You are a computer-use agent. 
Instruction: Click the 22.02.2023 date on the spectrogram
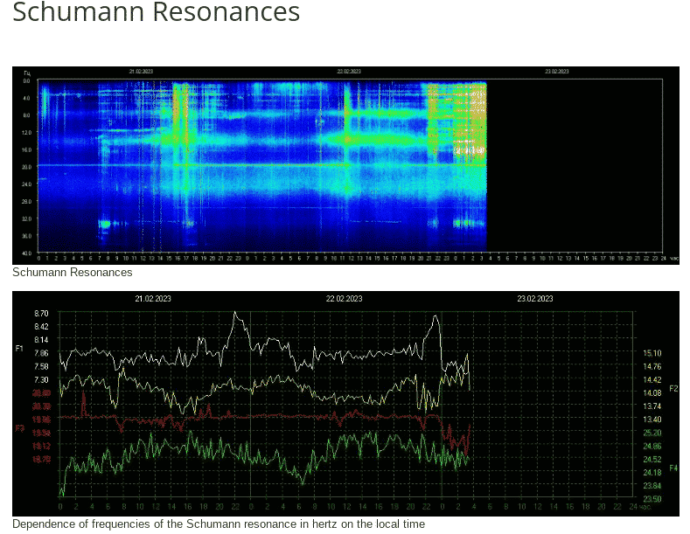click(x=349, y=72)
